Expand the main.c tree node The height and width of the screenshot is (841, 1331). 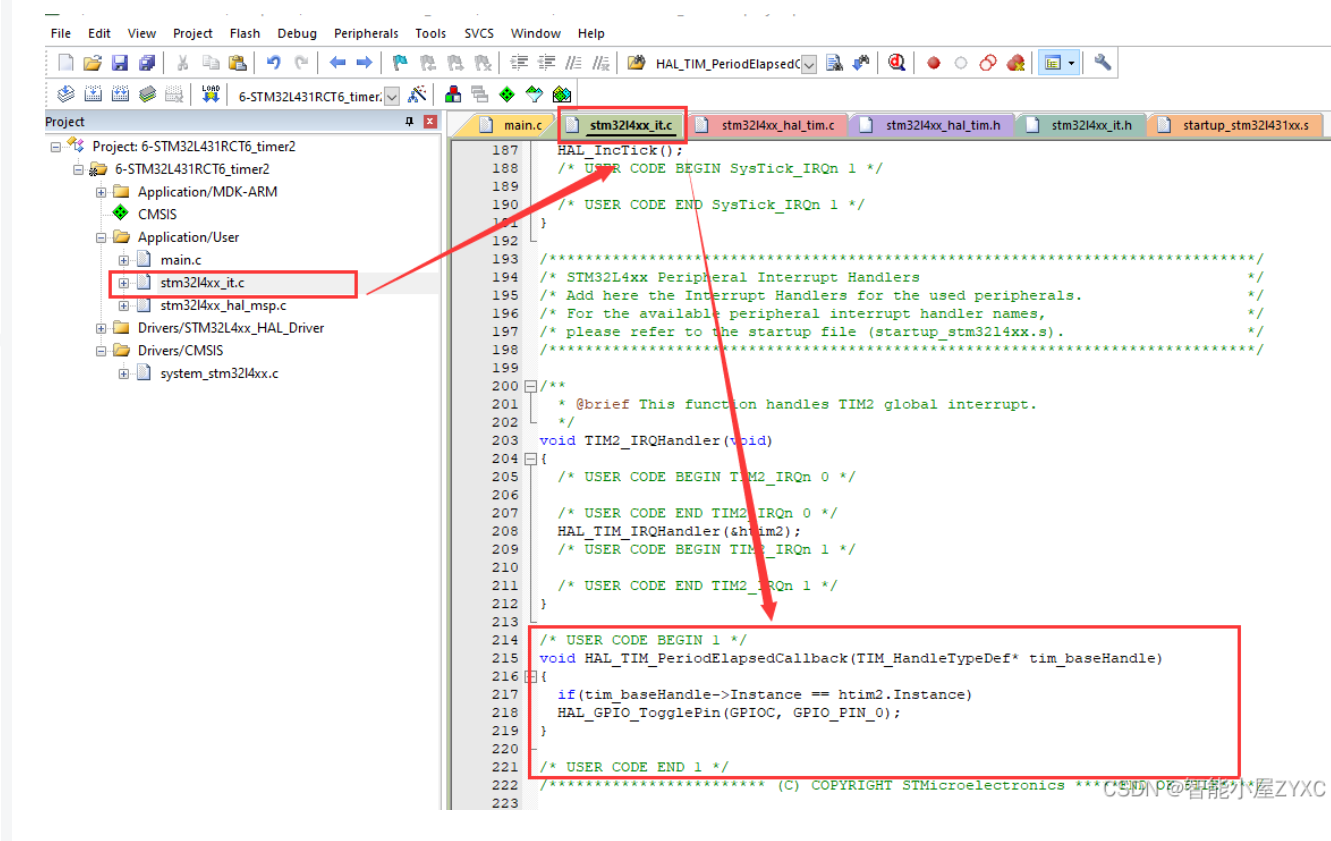tap(124, 260)
